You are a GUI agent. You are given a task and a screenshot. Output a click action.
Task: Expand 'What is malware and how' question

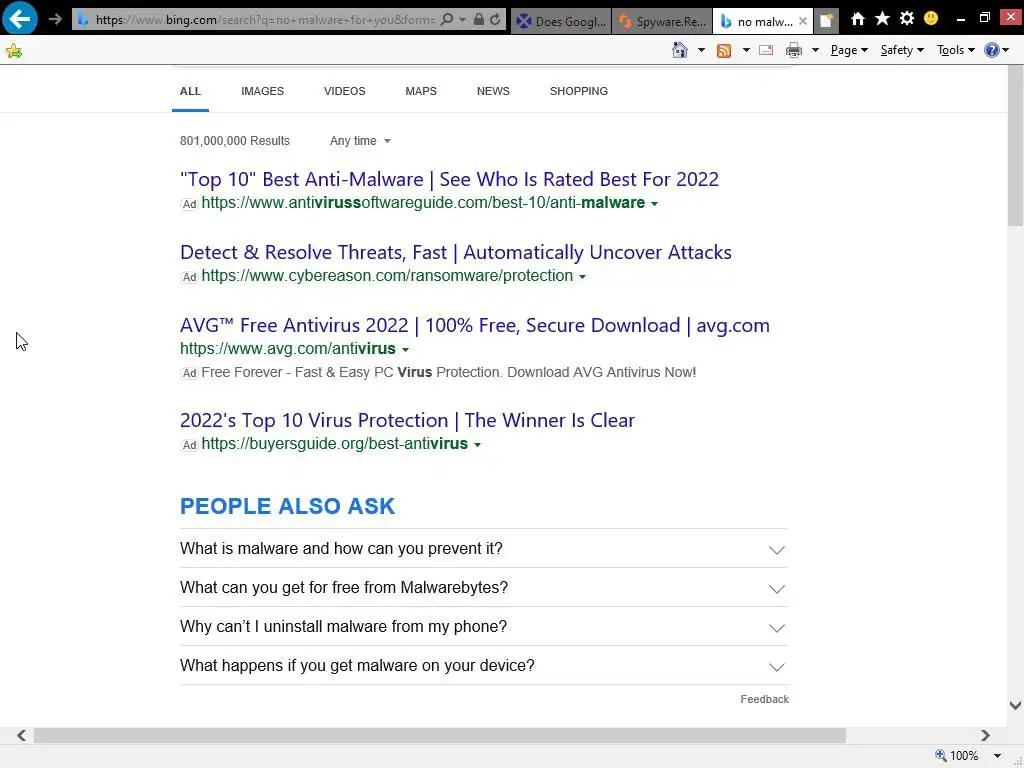click(483, 549)
